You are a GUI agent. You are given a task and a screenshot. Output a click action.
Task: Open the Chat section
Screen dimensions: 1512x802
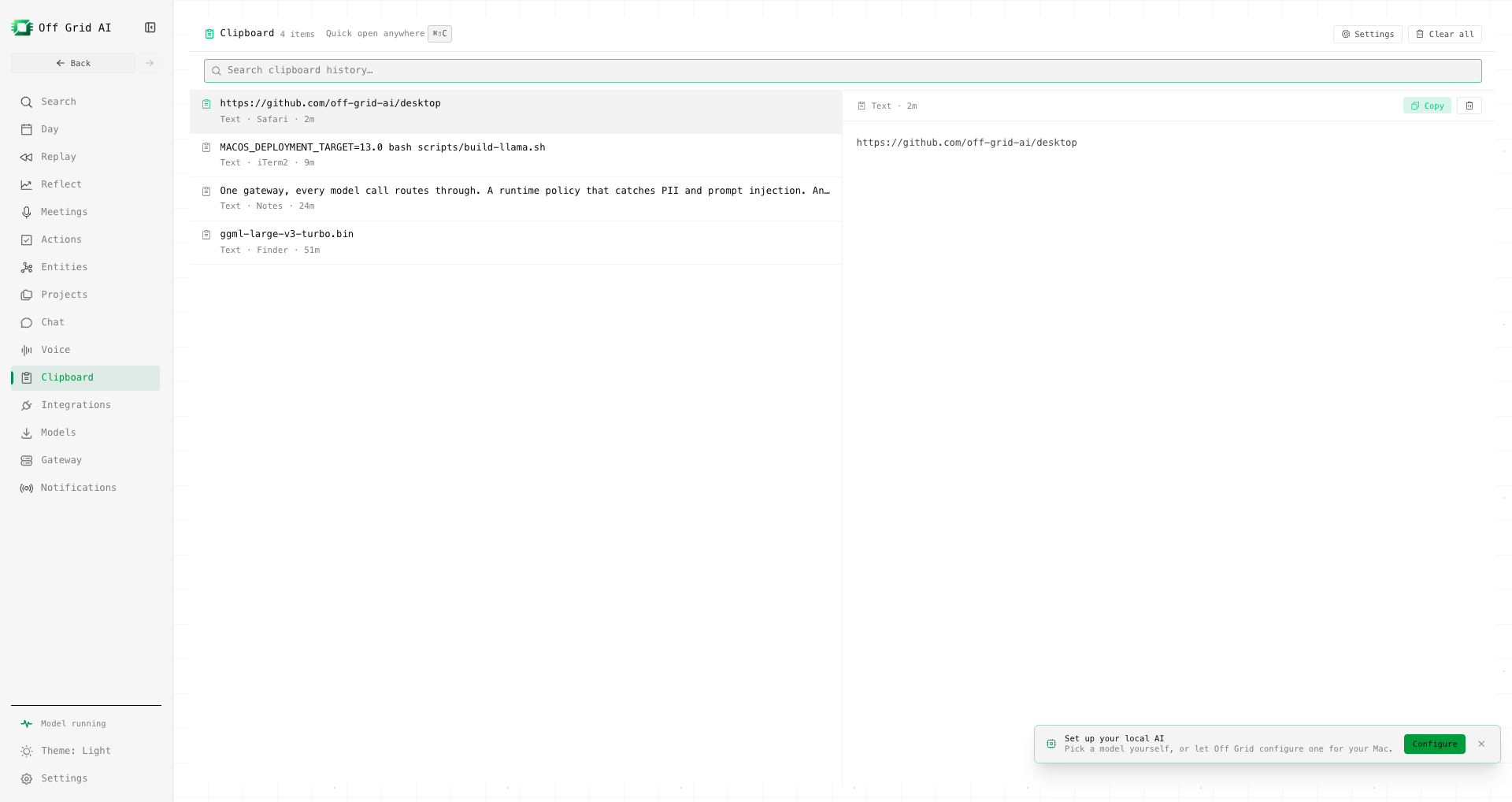tap(86, 322)
